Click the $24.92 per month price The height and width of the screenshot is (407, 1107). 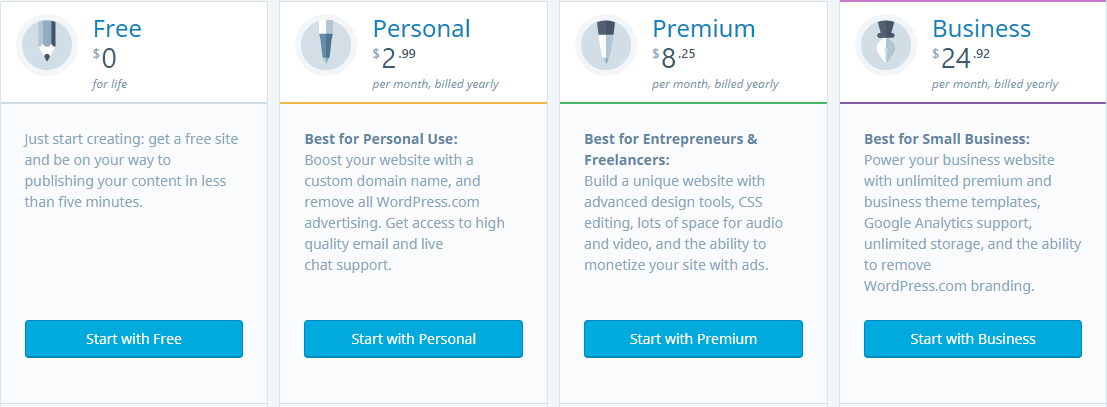click(995, 69)
